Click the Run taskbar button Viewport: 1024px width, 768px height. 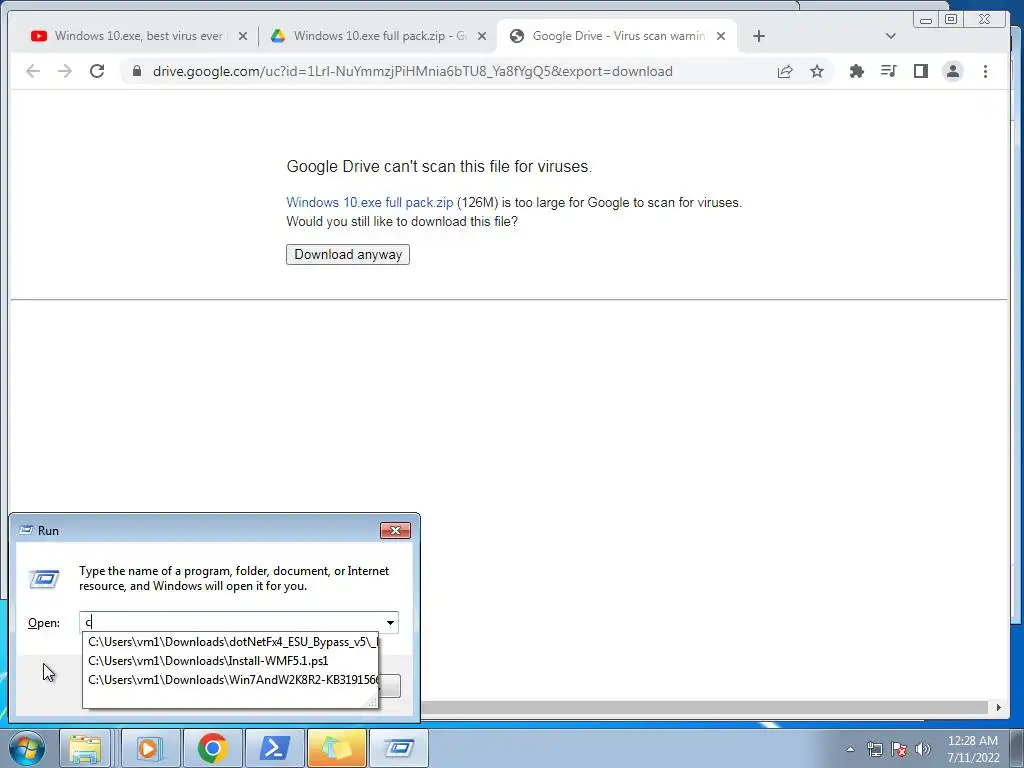click(x=399, y=748)
